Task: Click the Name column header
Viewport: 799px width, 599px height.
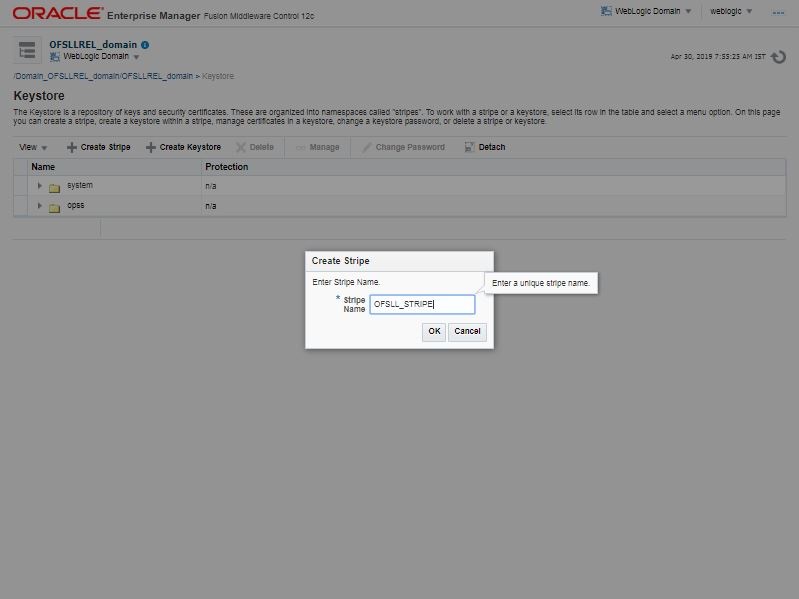Action: (x=115, y=167)
